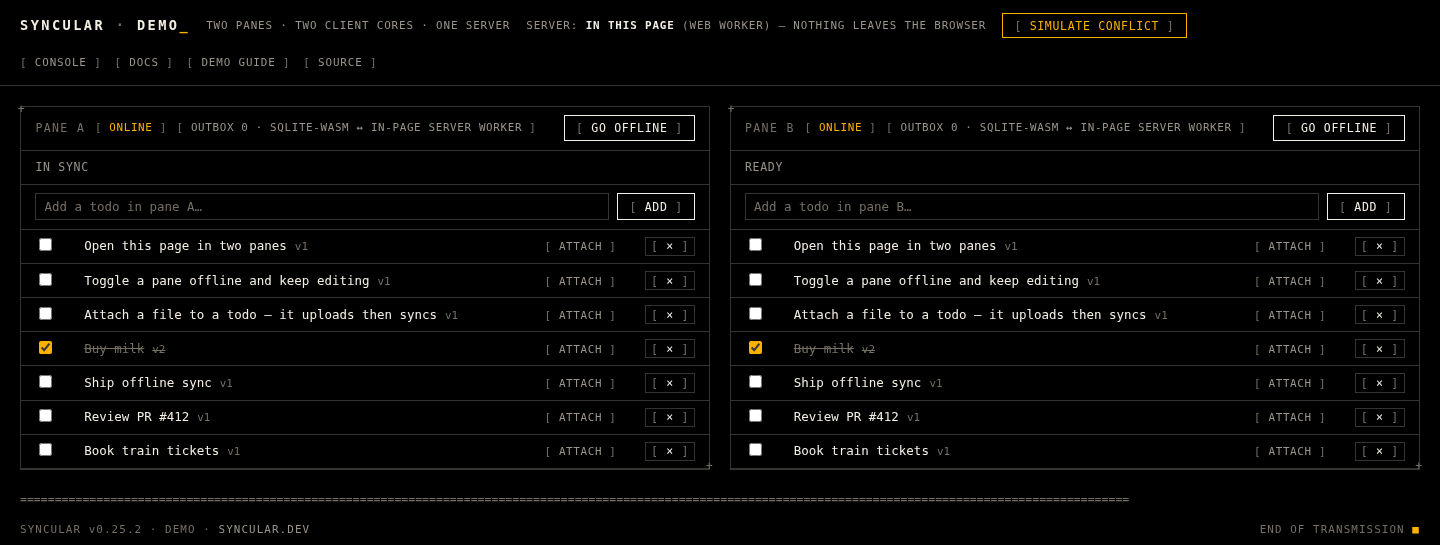
Task: Attach a file to 'Book train tickets' in pane B
Action: click(1290, 451)
